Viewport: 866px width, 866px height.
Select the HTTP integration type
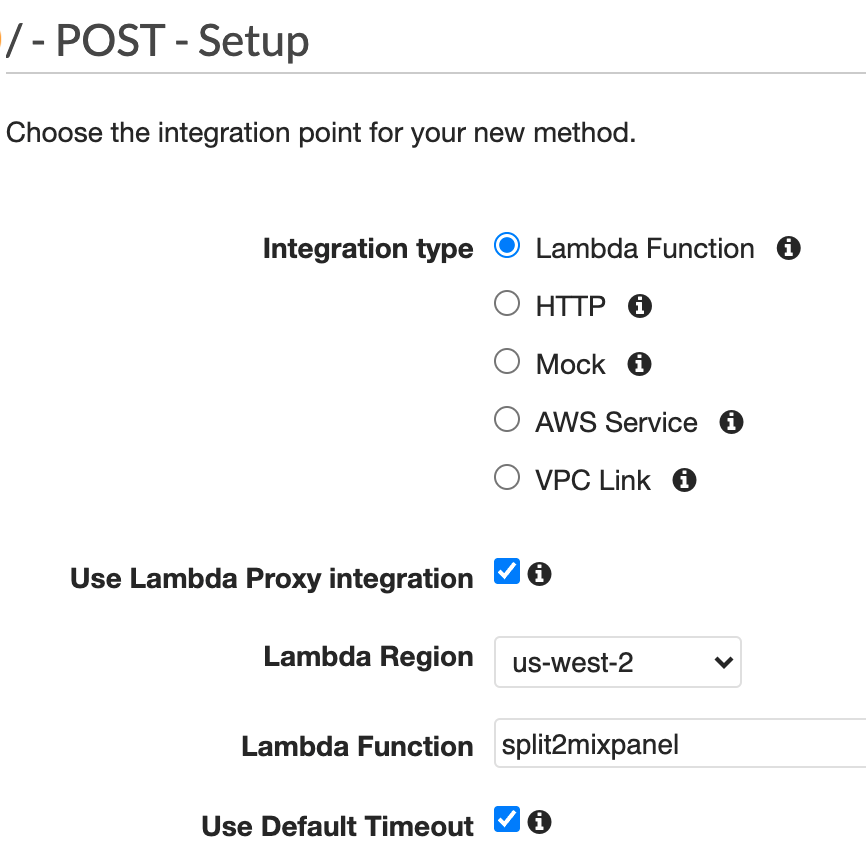pyautogui.click(x=507, y=303)
